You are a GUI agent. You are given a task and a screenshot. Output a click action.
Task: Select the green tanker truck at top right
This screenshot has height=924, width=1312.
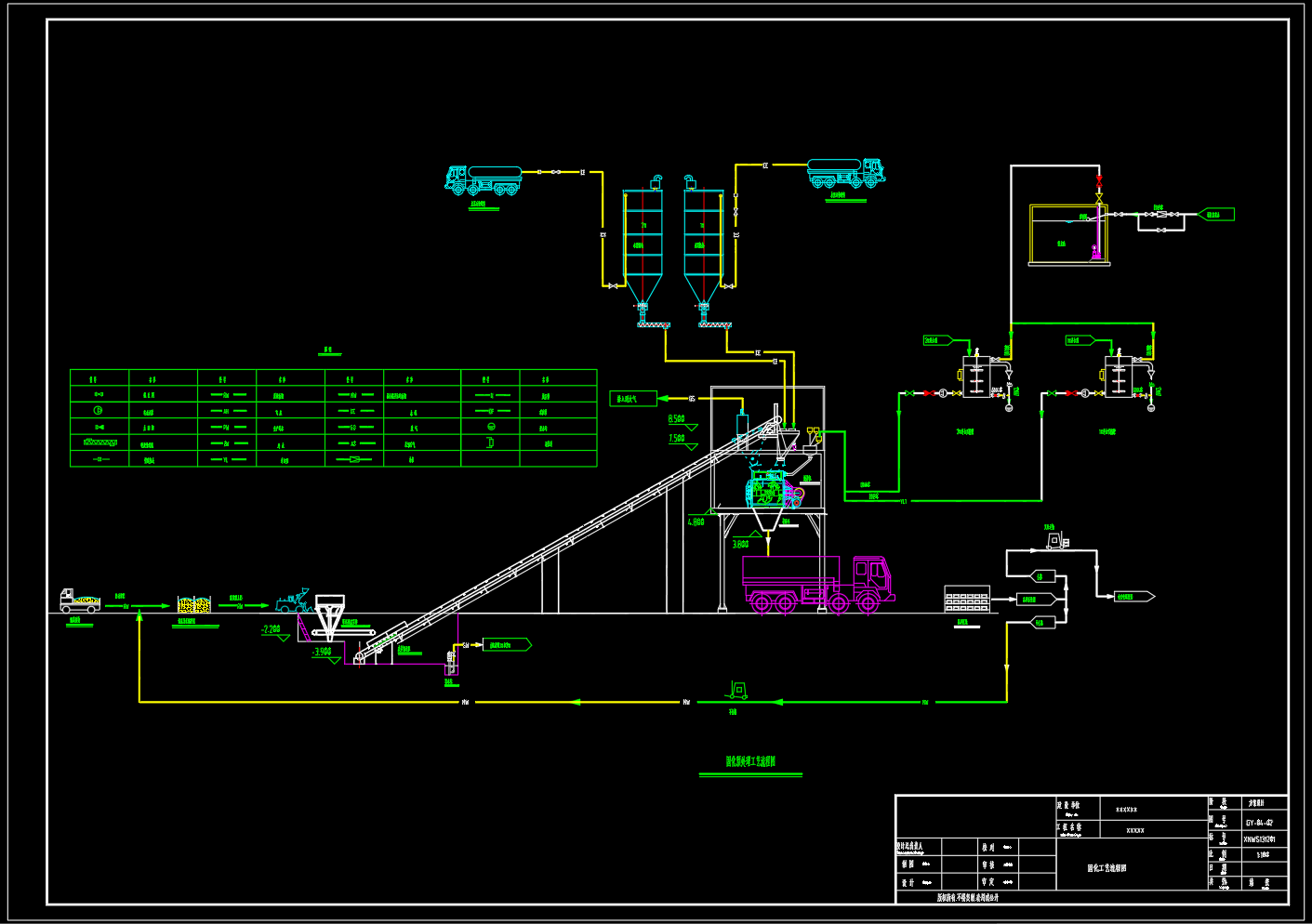pos(845,173)
